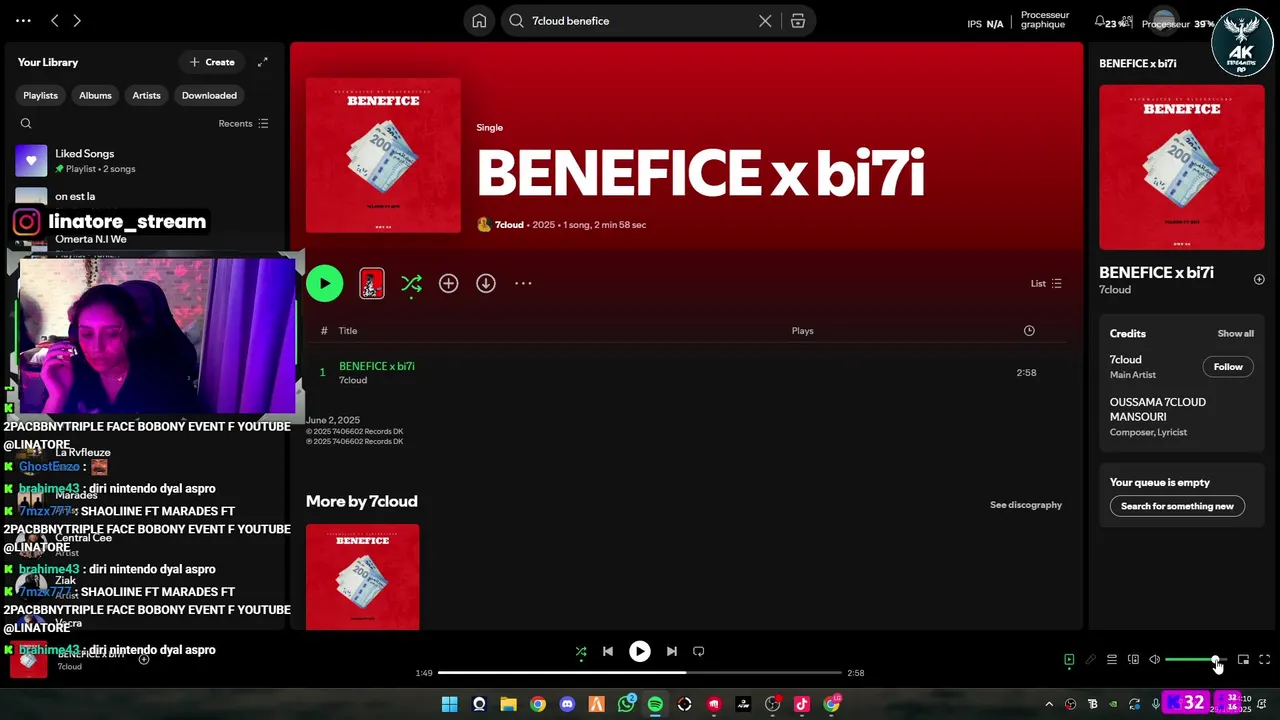Open the Liked Songs playlist

click(145, 160)
